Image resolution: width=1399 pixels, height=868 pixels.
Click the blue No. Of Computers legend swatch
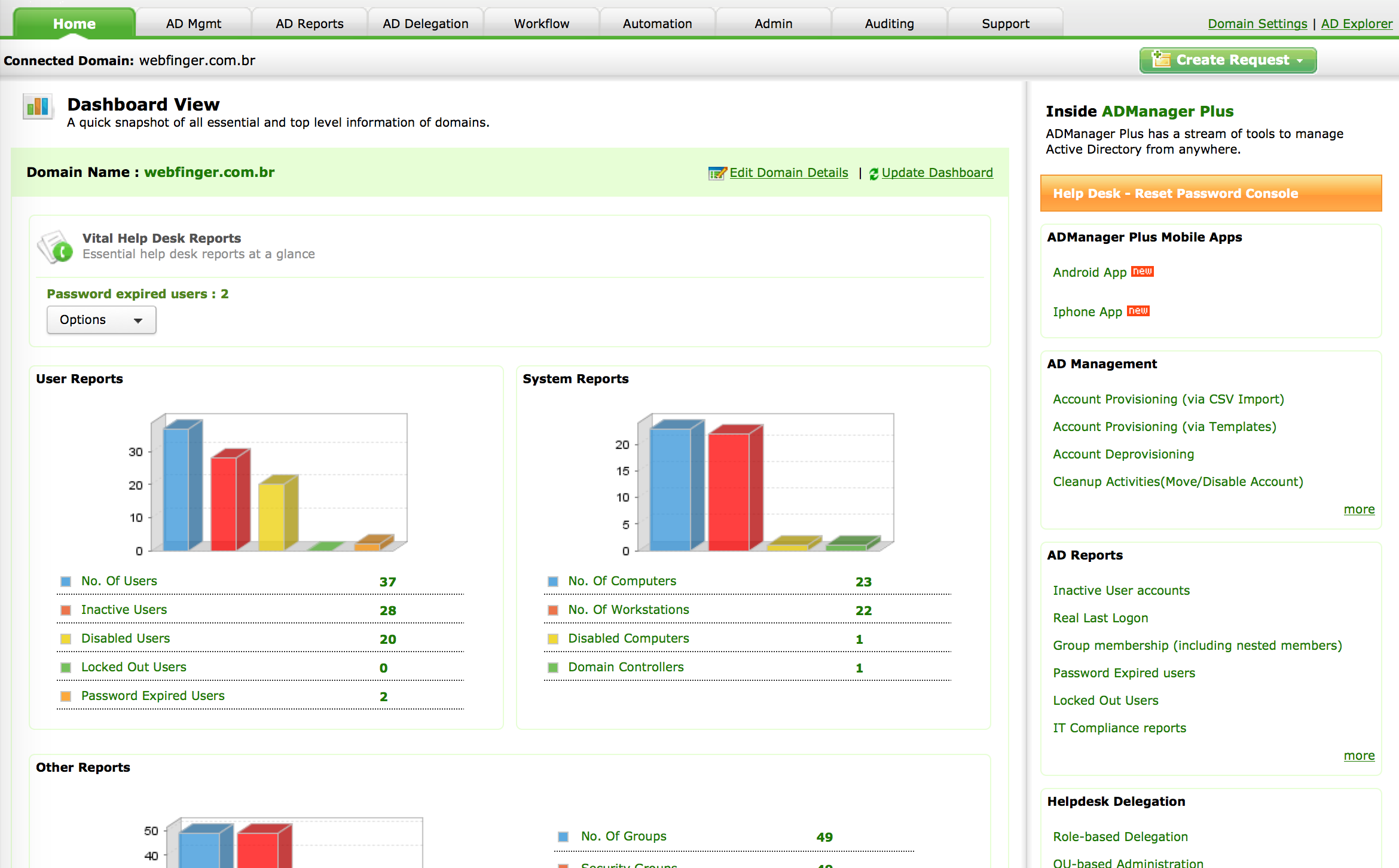click(553, 581)
